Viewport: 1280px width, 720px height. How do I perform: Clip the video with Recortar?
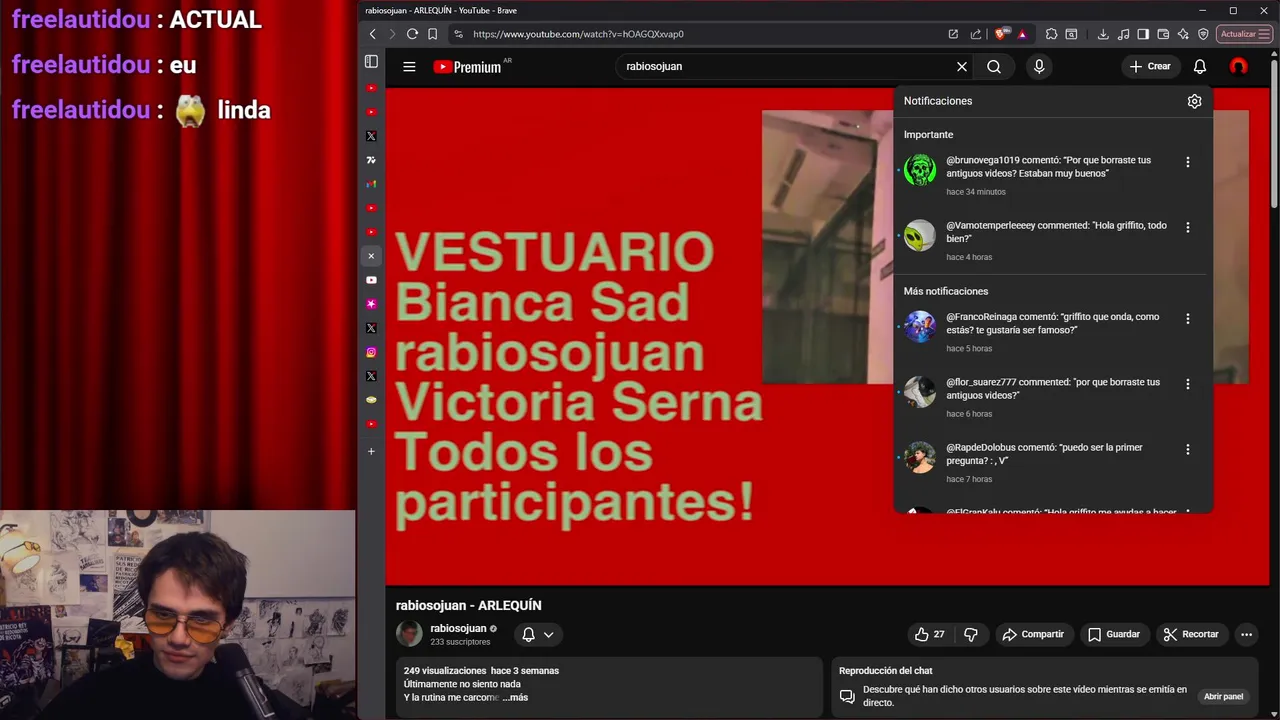[1191, 634]
